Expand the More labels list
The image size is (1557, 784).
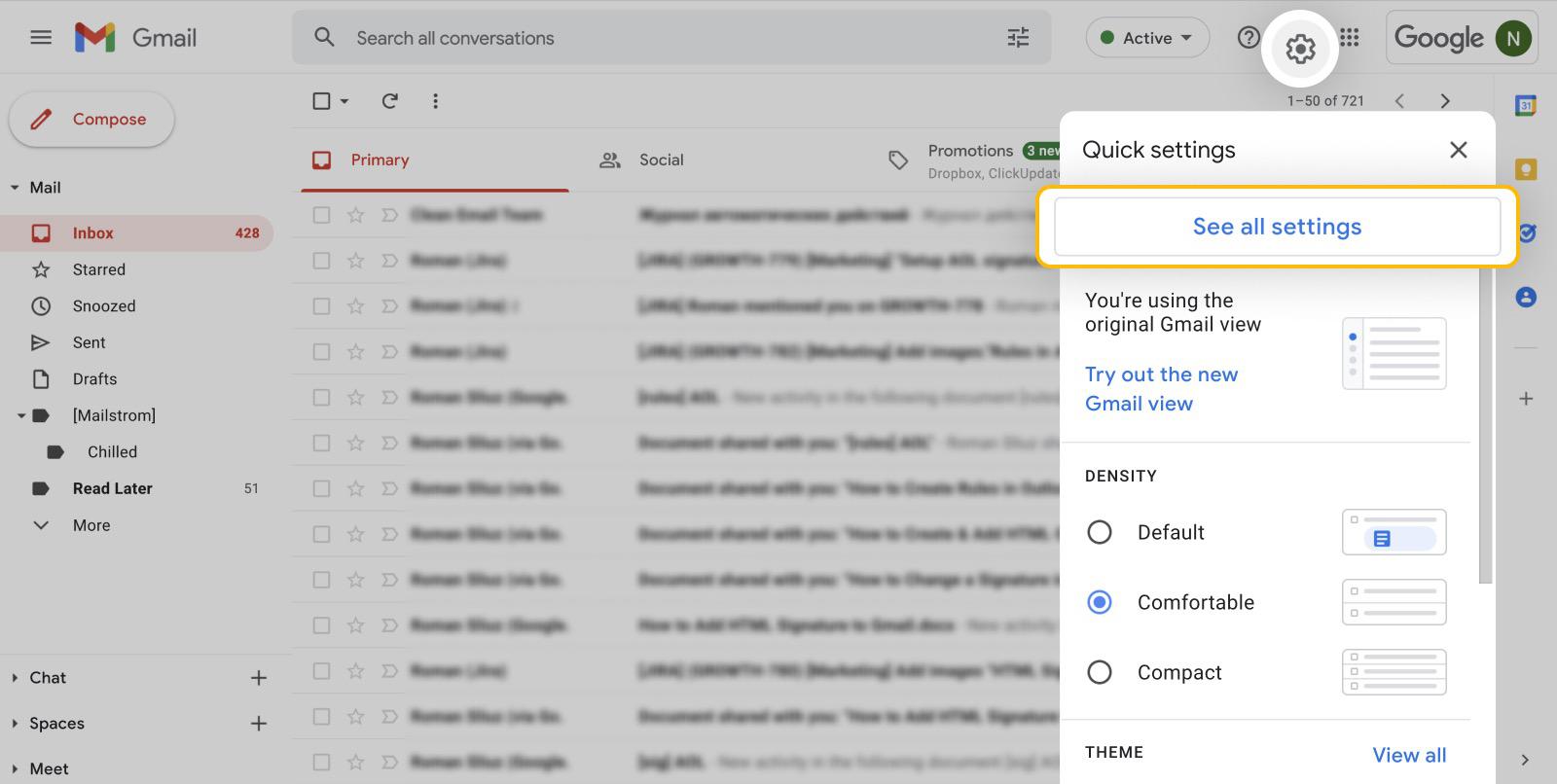tap(91, 525)
